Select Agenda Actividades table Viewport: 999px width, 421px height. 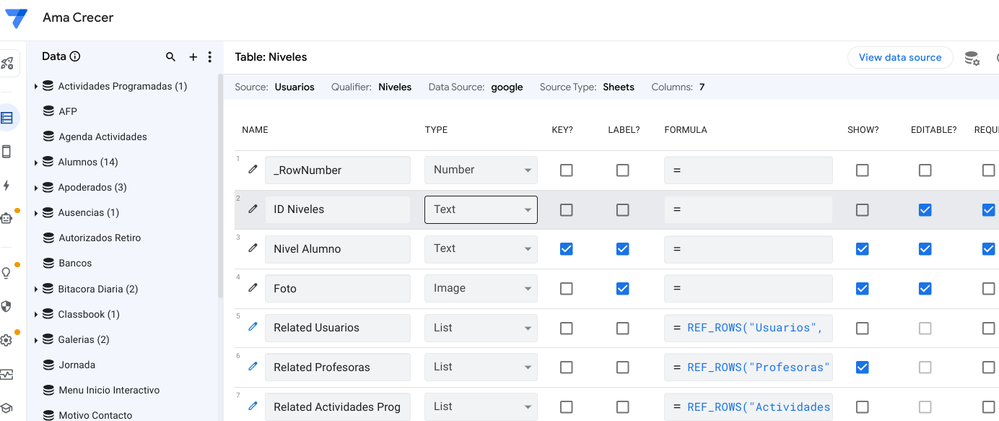click(x=103, y=136)
